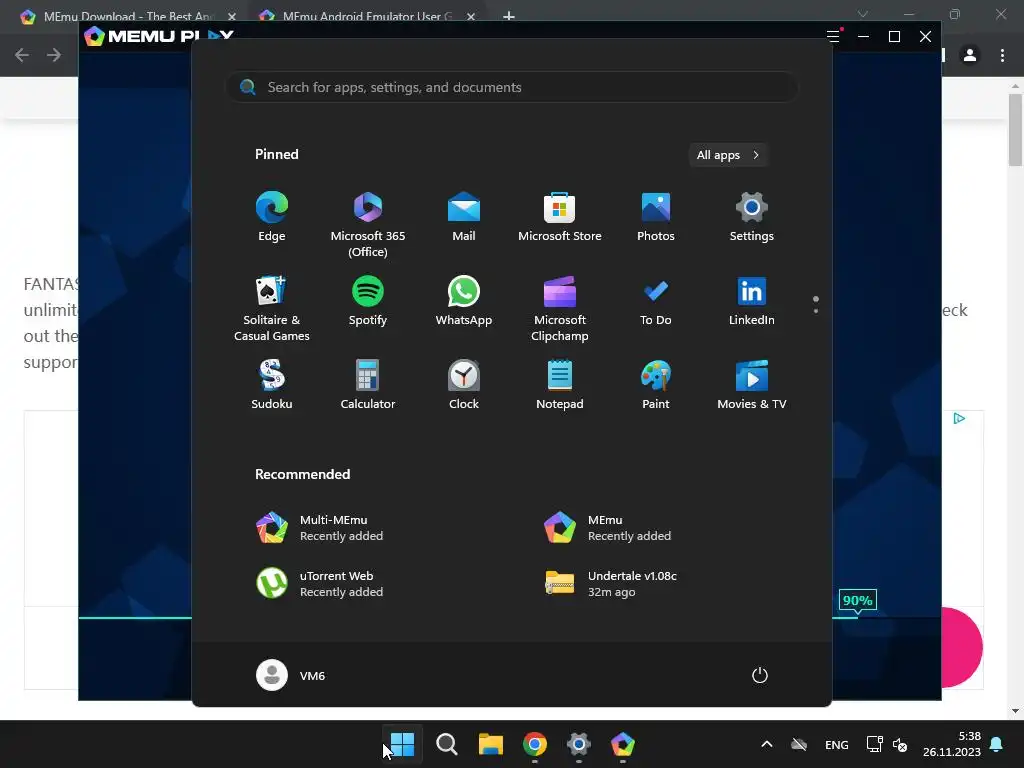Launch the Photos app
1024x768 pixels.
coord(656,217)
